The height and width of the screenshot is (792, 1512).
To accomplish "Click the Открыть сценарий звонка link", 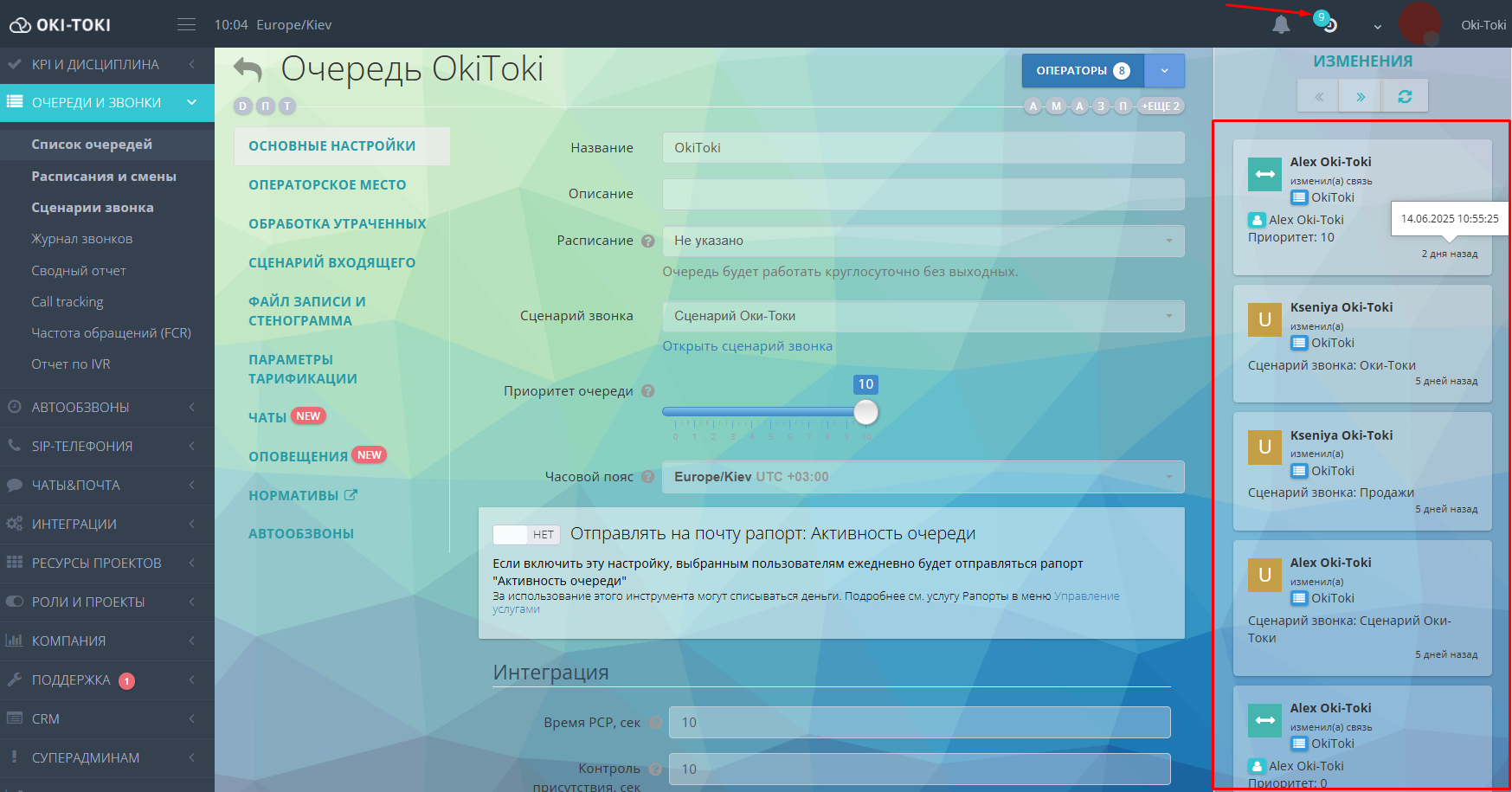I will click(748, 346).
